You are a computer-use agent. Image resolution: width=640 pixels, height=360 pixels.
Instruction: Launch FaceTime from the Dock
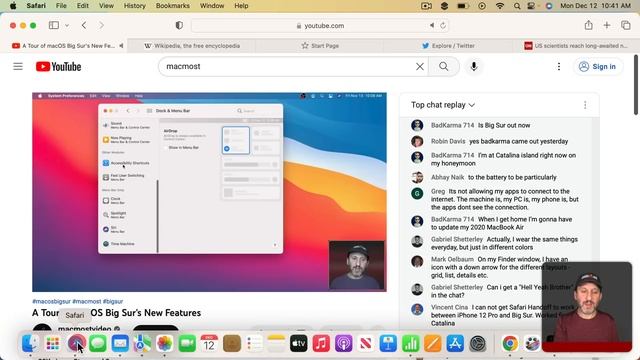click(x=187, y=343)
